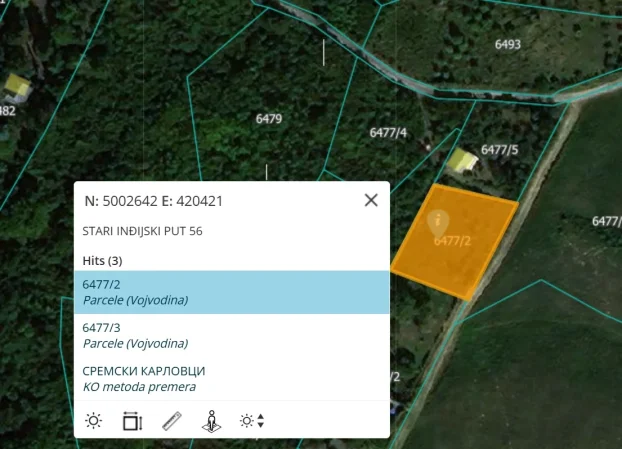This screenshot has height=449, width=622.
Task: Click the info pin marker on the orange parcel
Action: (x=438, y=222)
